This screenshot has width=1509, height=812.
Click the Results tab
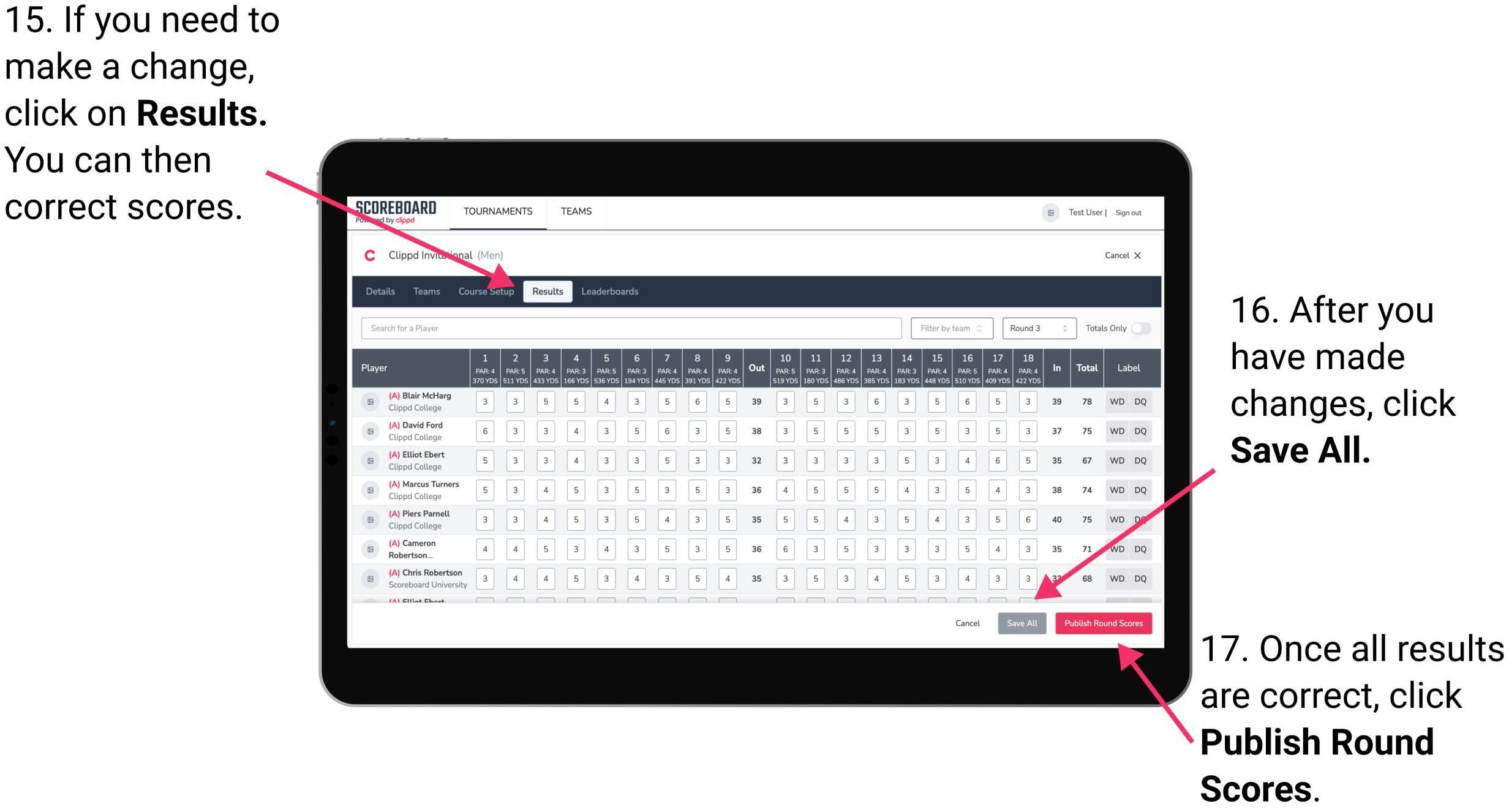[x=549, y=291]
